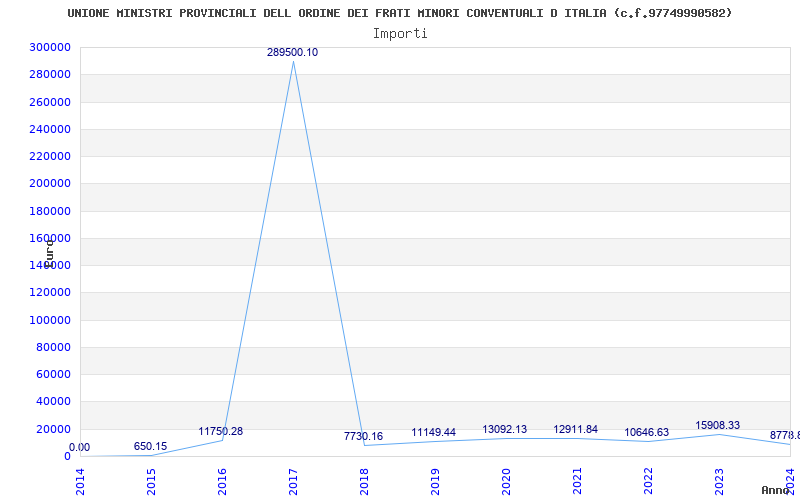The image size is (800, 500).
Task: Select the 12911.84 data label
Action: click(576, 430)
